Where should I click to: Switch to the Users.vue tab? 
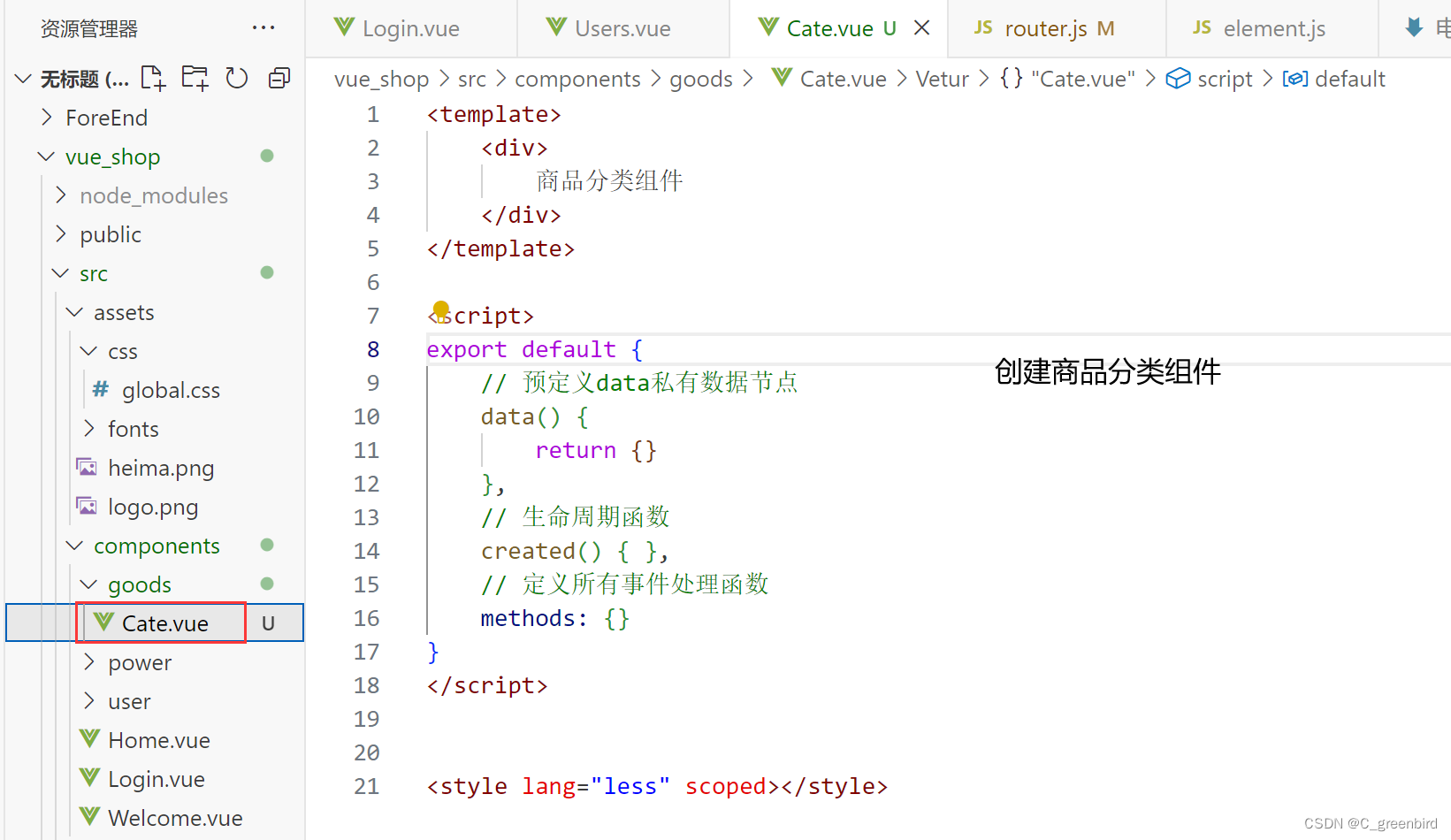click(x=623, y=28)
